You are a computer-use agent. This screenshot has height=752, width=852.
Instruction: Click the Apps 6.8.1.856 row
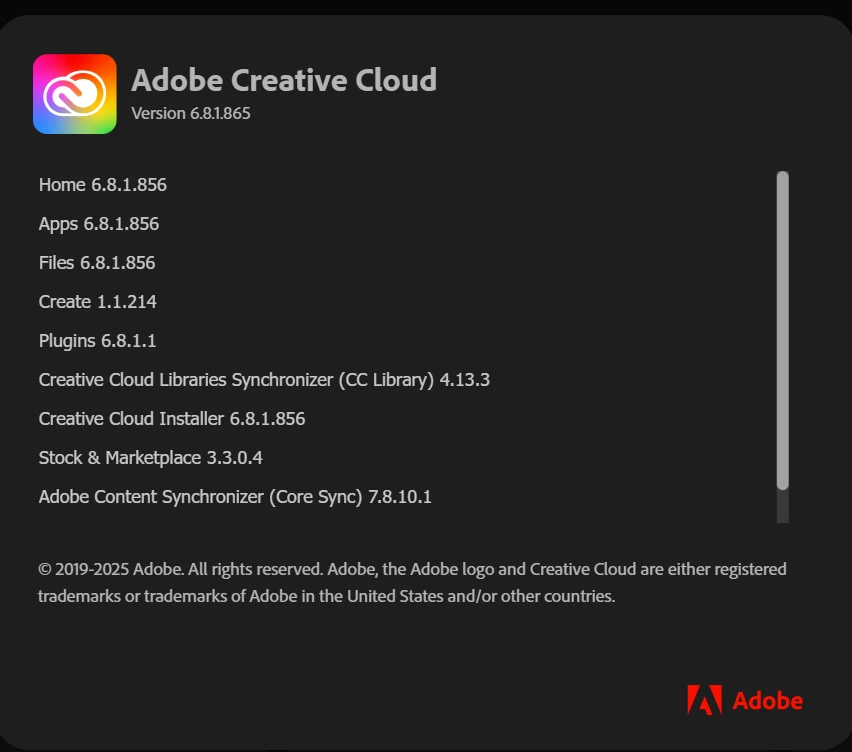(99, 224)
